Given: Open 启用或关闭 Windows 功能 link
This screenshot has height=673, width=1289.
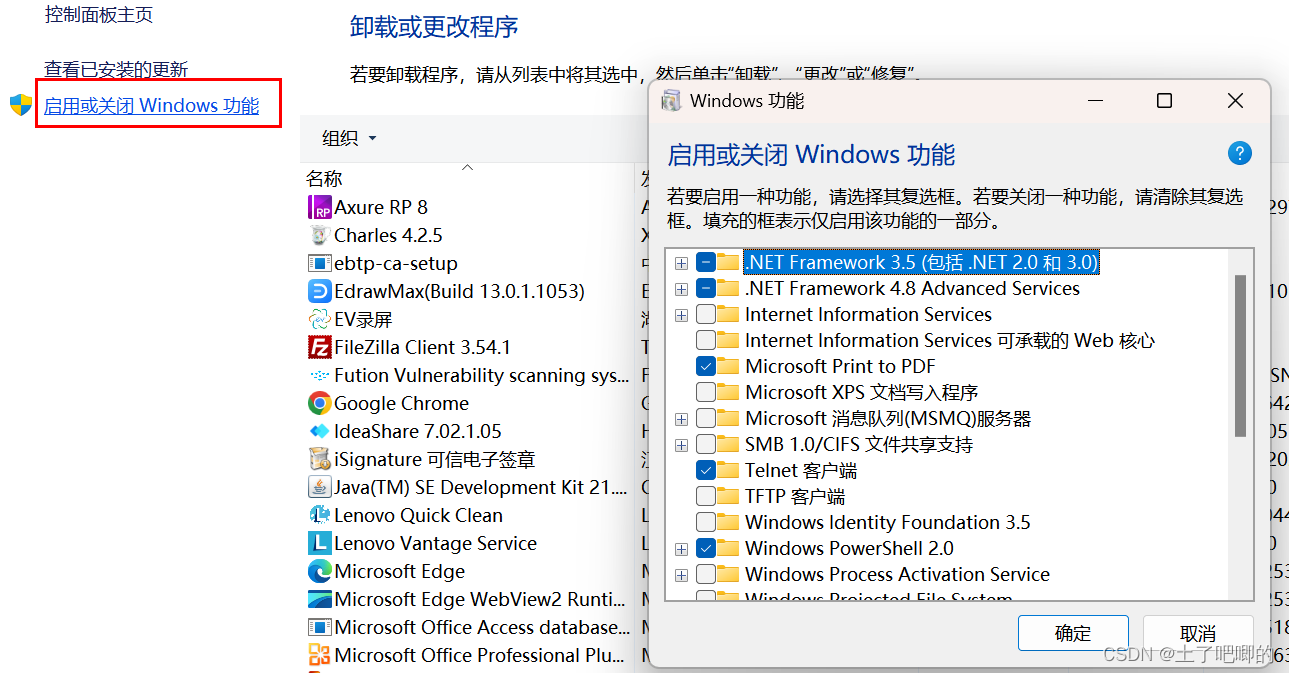Looking at the screenshot, I should coord(151,105).
